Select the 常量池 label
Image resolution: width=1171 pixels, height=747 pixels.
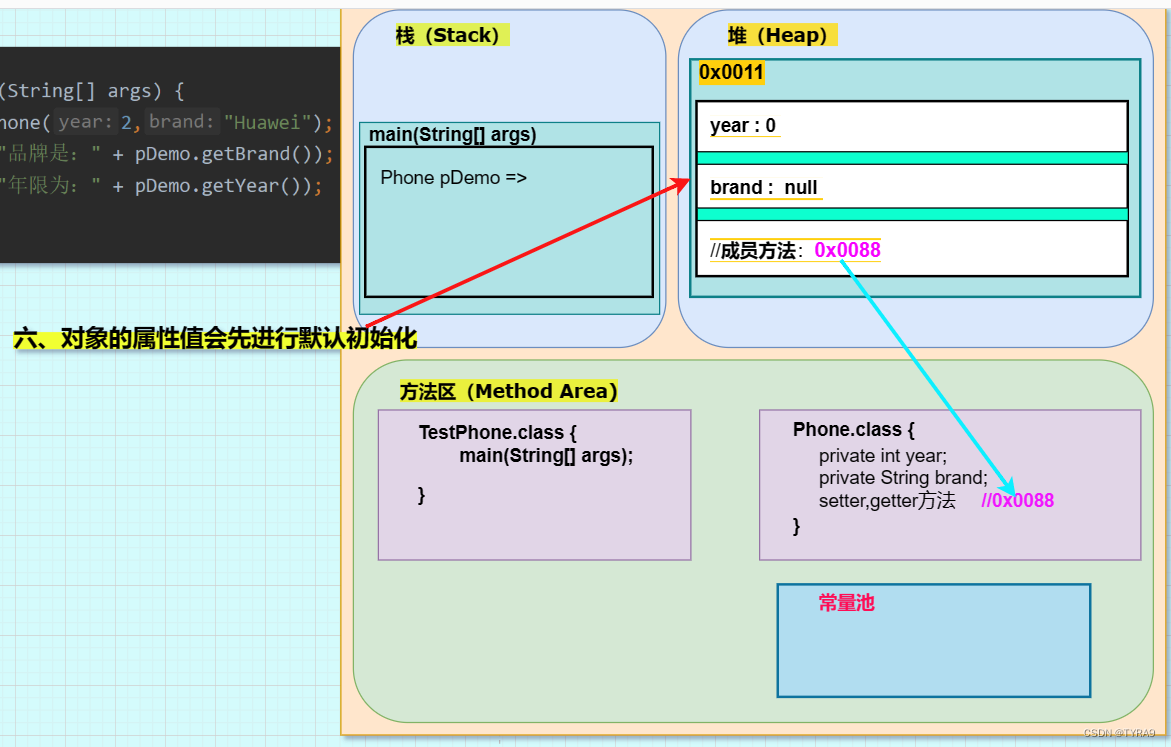coord(846,603)
